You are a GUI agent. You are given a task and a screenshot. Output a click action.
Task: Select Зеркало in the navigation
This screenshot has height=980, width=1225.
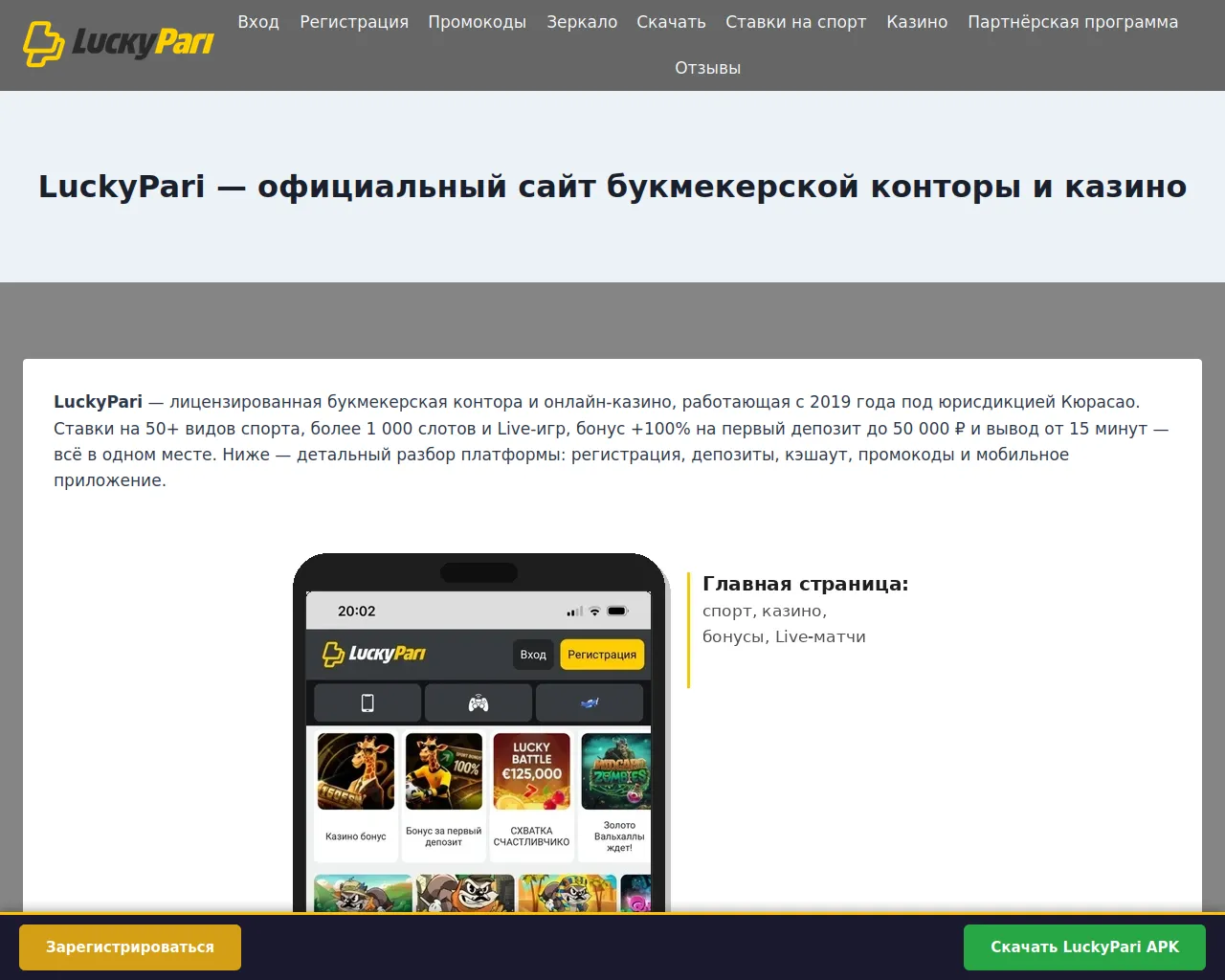tap(582, 22)
